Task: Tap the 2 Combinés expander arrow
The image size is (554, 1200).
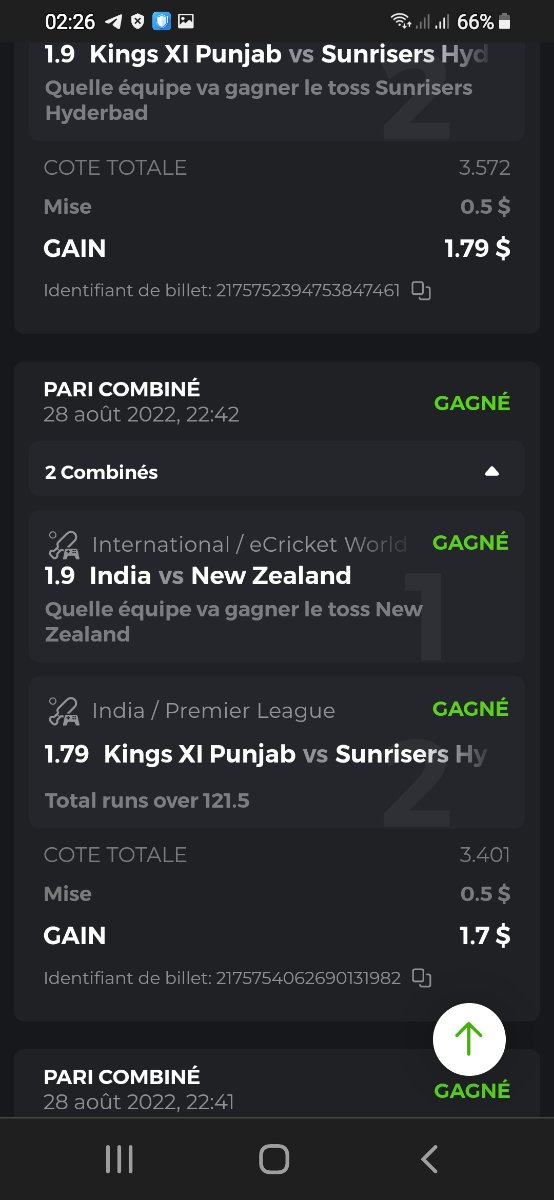Action: 491,472
